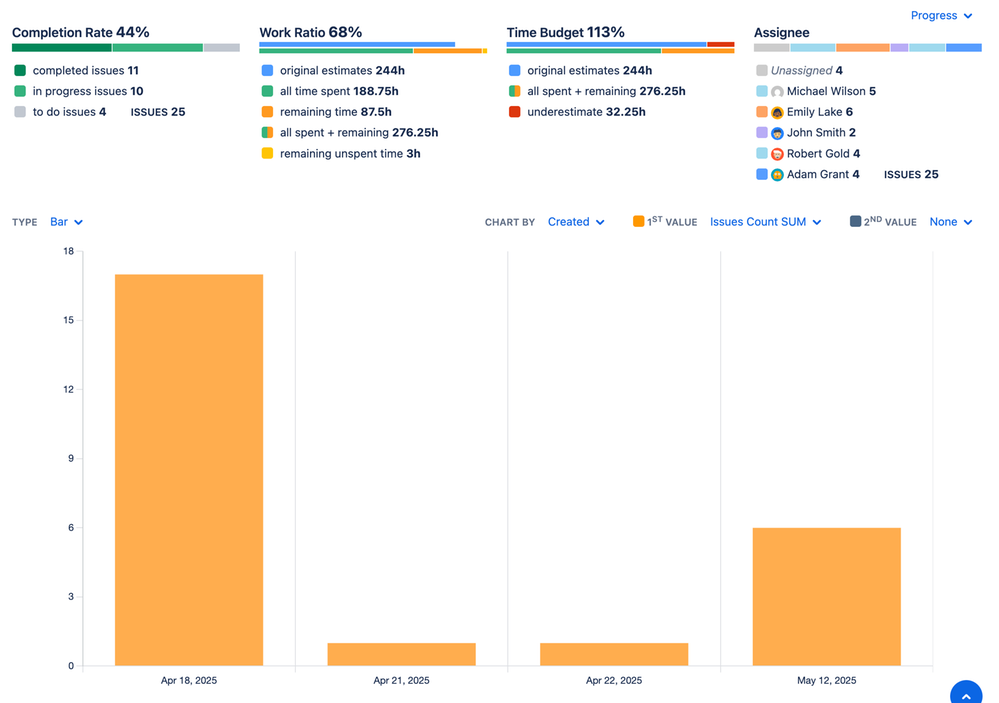Click the yellow remaining unspent time swatch
The image size is (999, 703).
(267, 153)
